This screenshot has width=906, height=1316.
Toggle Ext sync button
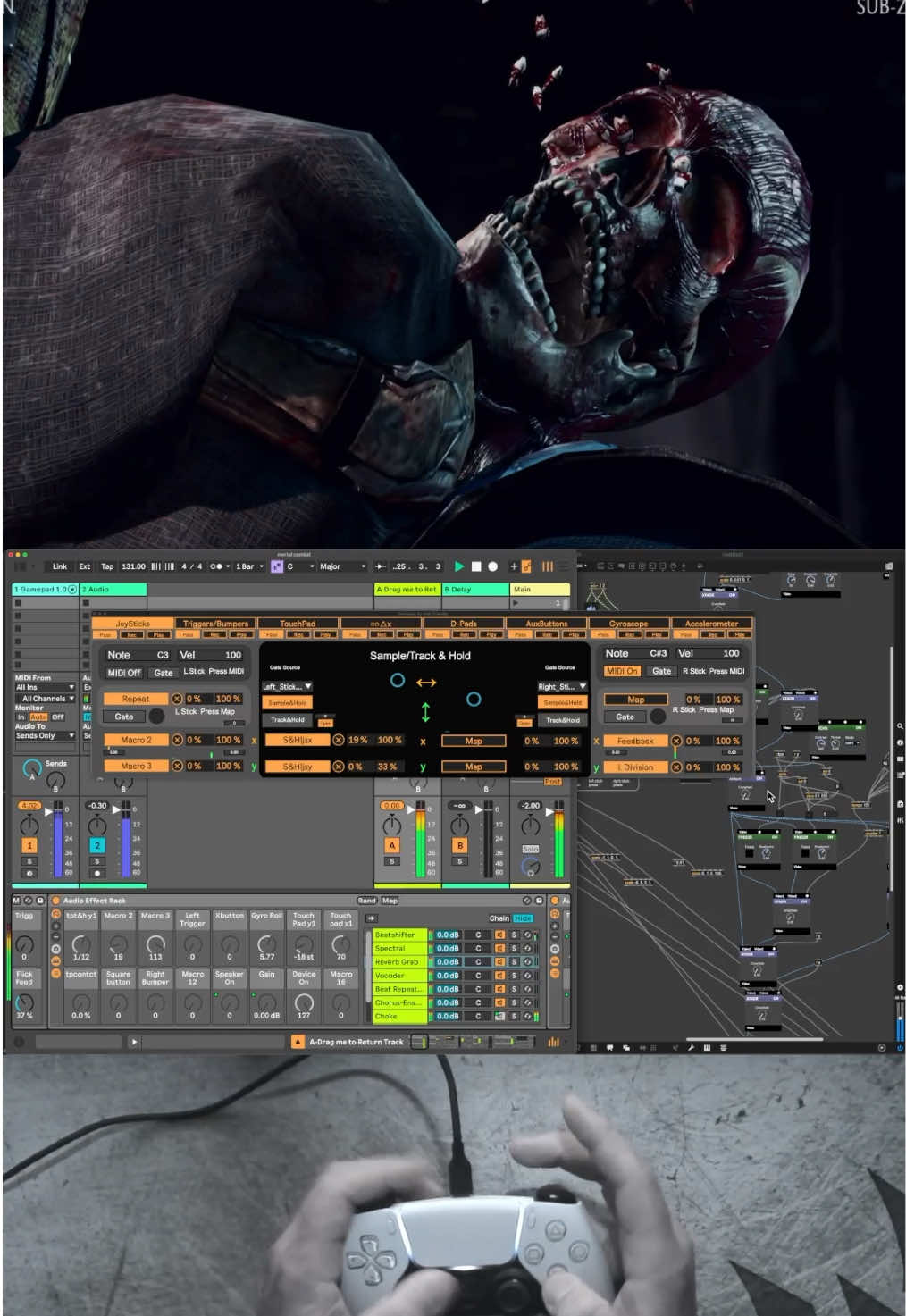[x=85, y=566]
